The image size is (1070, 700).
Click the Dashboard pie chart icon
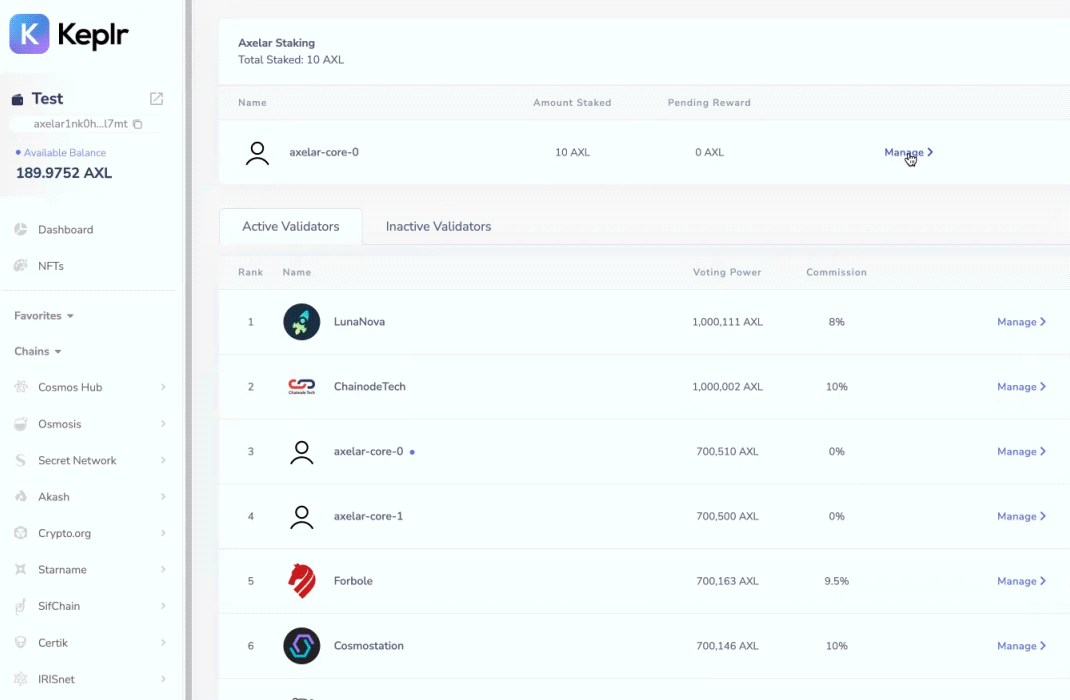[20, 229]
